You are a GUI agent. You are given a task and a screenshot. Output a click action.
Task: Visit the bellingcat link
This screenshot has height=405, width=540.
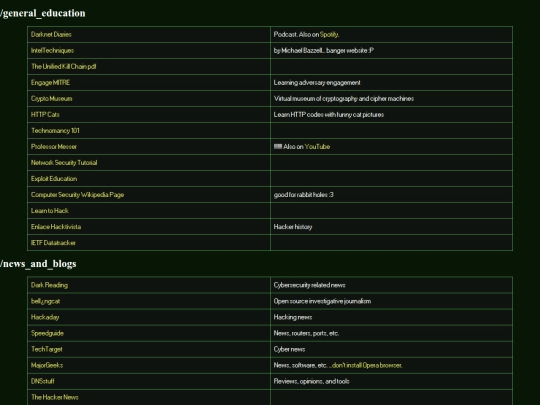(45, 301)
